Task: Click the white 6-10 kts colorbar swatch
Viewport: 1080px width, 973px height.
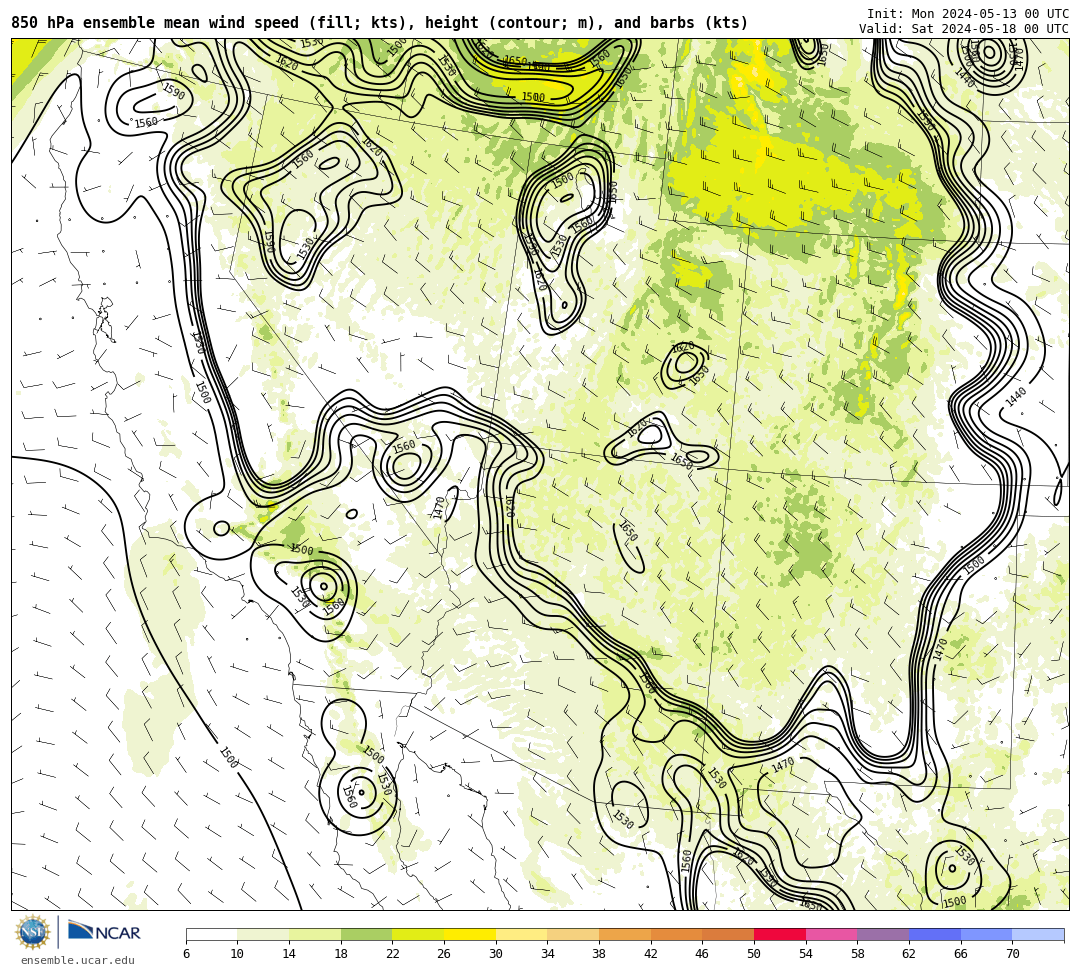Action: 211,934
